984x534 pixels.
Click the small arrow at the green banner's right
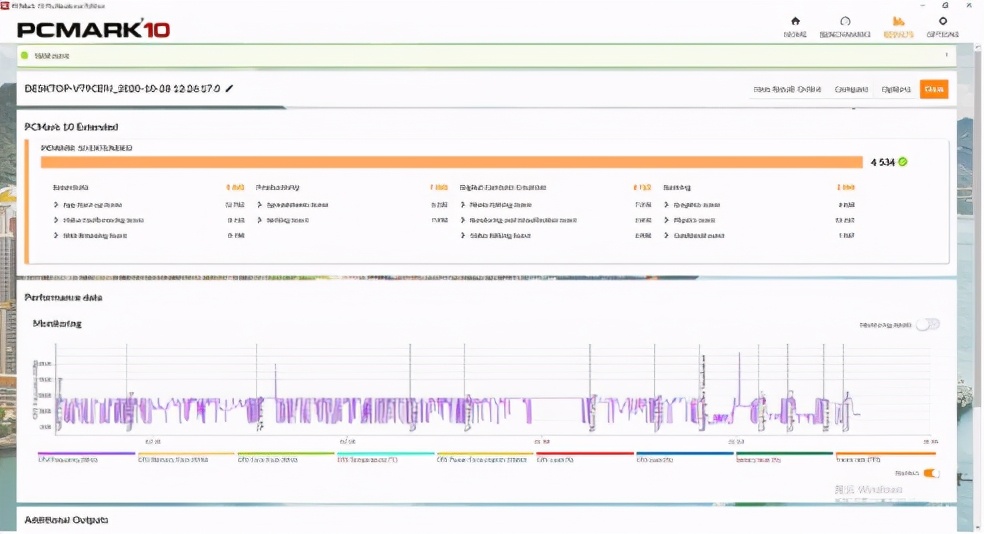(946, 55)
